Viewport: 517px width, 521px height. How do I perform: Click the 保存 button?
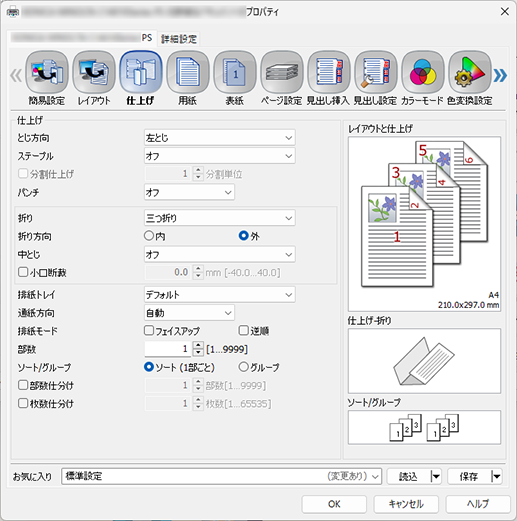coord(469,476)
